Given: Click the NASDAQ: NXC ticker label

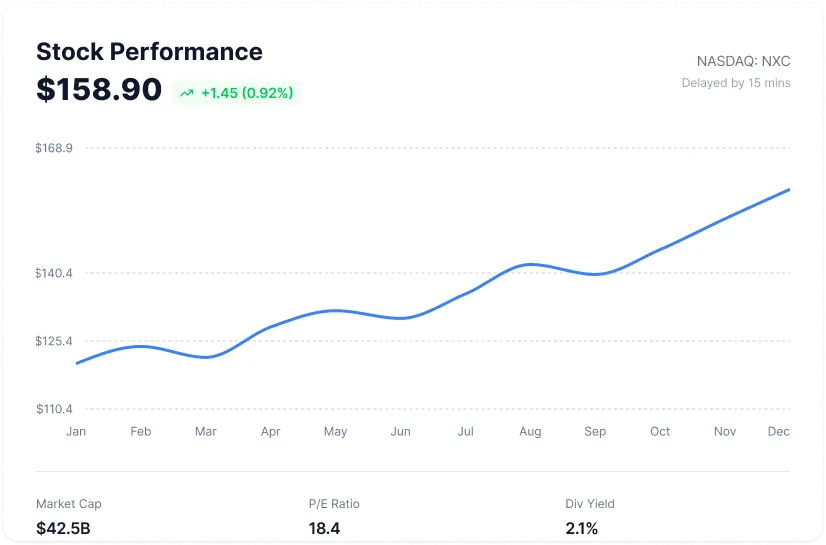Looking at the screenshot, I should (x=744, y=61).
